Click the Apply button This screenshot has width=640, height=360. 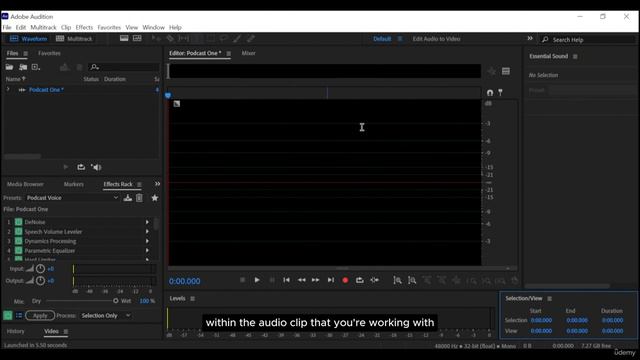(x=40, y=316)
